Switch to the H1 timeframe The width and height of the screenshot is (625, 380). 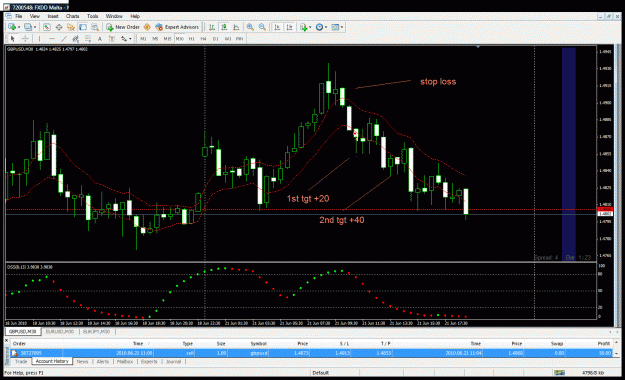[x=191, y=39]
